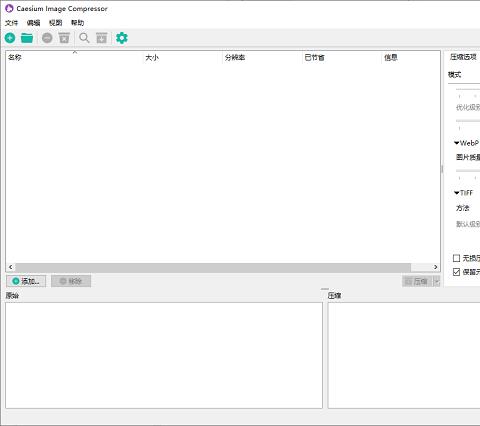
Task: Click the greyed-out remove item toolbar icon
Action: (47, 38)
